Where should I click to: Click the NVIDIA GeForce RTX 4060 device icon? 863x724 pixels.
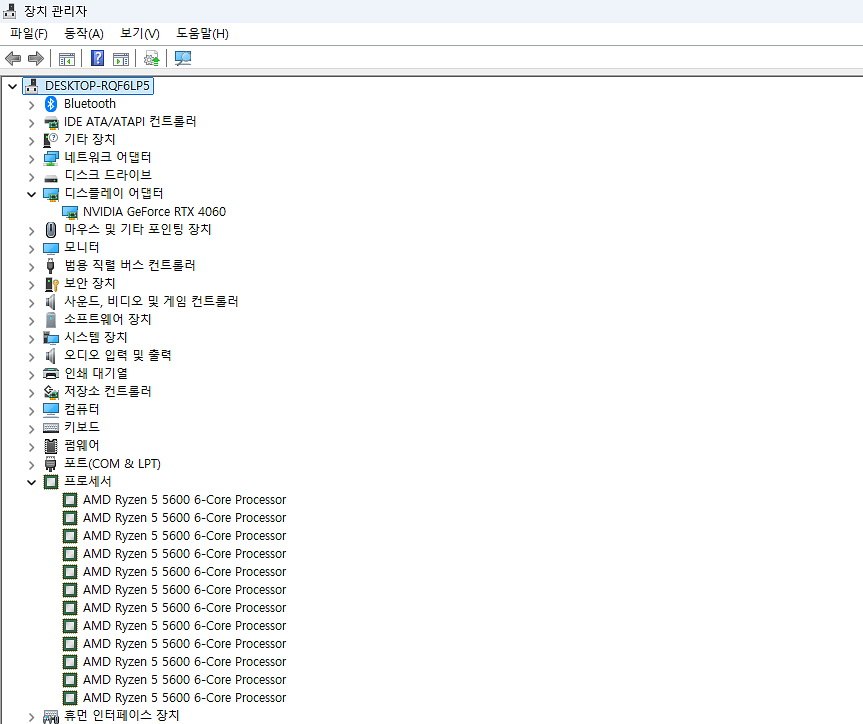[x=70, y=212]
